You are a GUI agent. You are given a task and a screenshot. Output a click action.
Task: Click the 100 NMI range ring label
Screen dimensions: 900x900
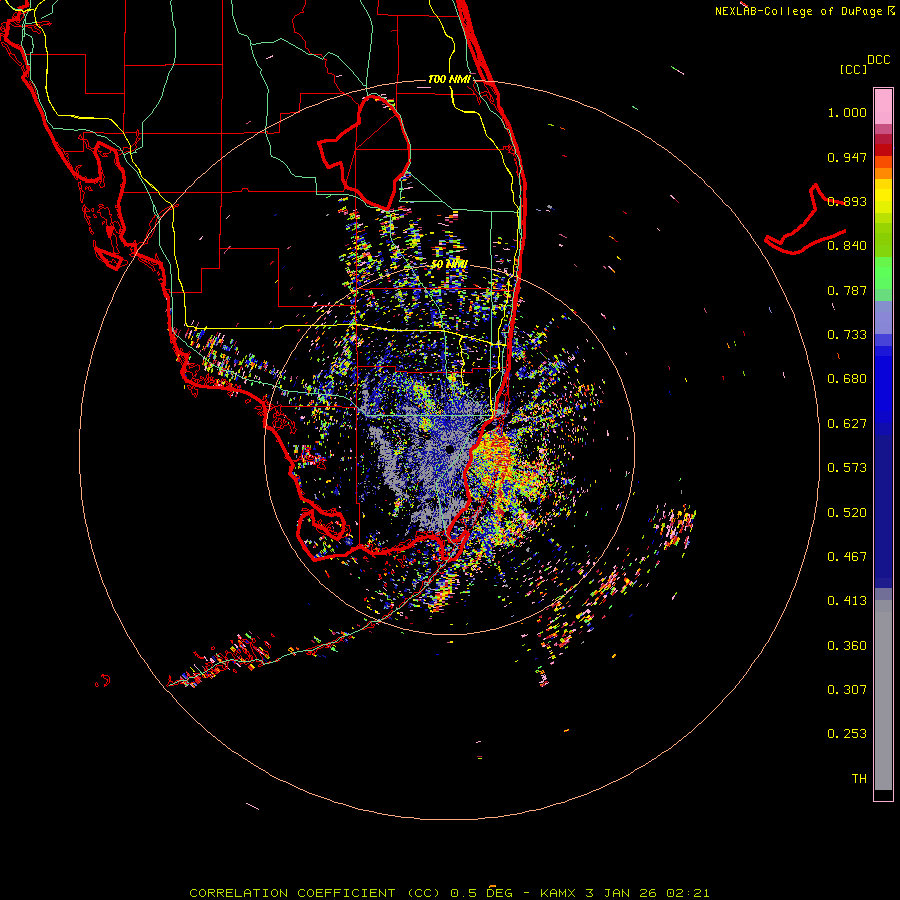pyautogui.click(x=449, y=79)
